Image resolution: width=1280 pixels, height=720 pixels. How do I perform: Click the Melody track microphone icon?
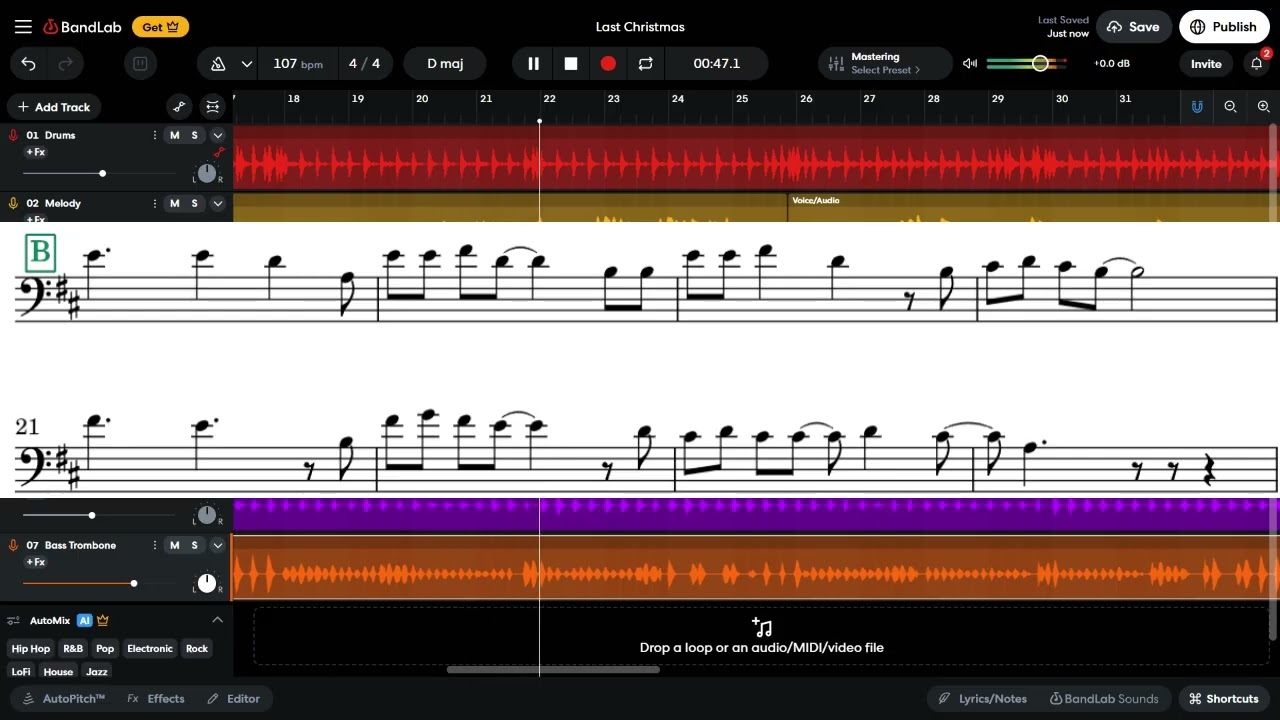(14, 203)
